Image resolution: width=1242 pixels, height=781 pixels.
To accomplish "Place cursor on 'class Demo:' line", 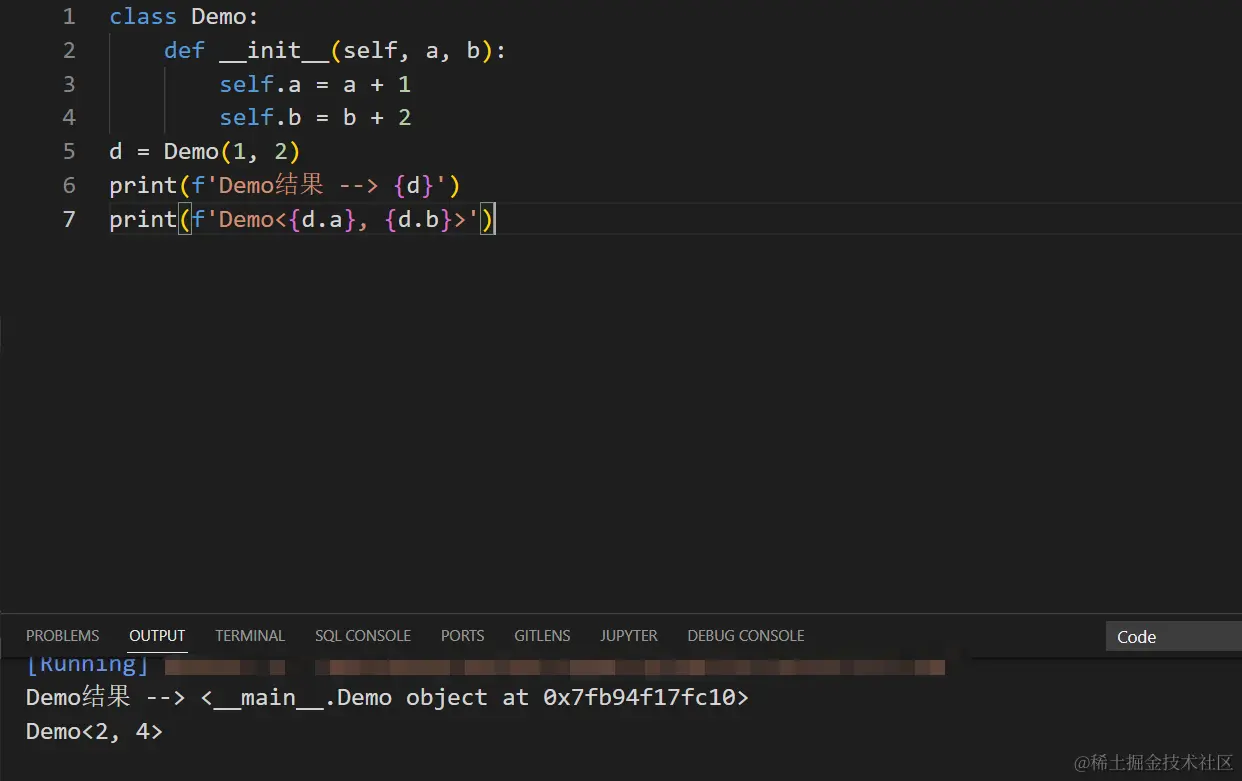I will [x=184, y=17].
